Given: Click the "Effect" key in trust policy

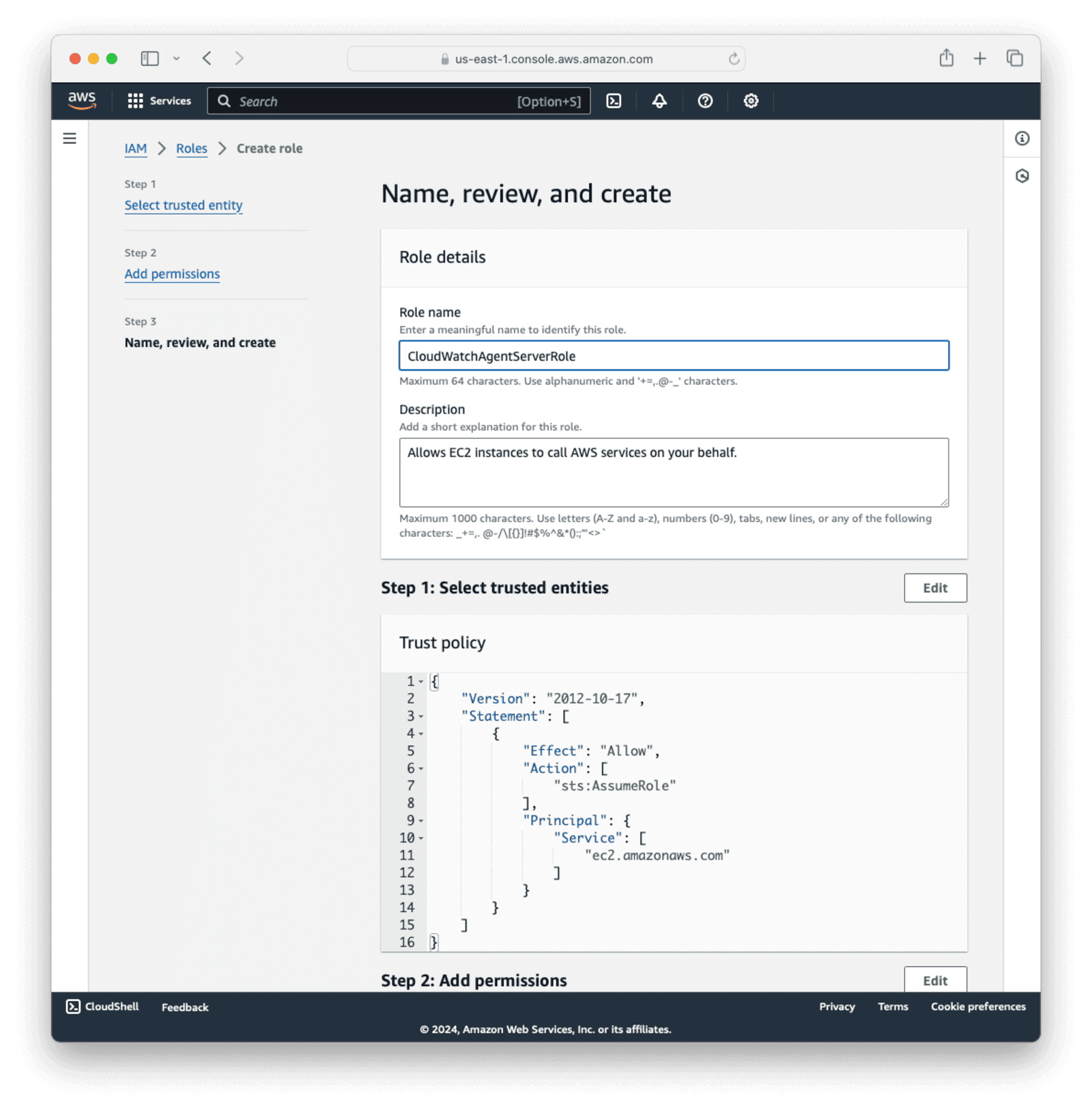Looking at the screenshot, I should (x=554, y=751).
